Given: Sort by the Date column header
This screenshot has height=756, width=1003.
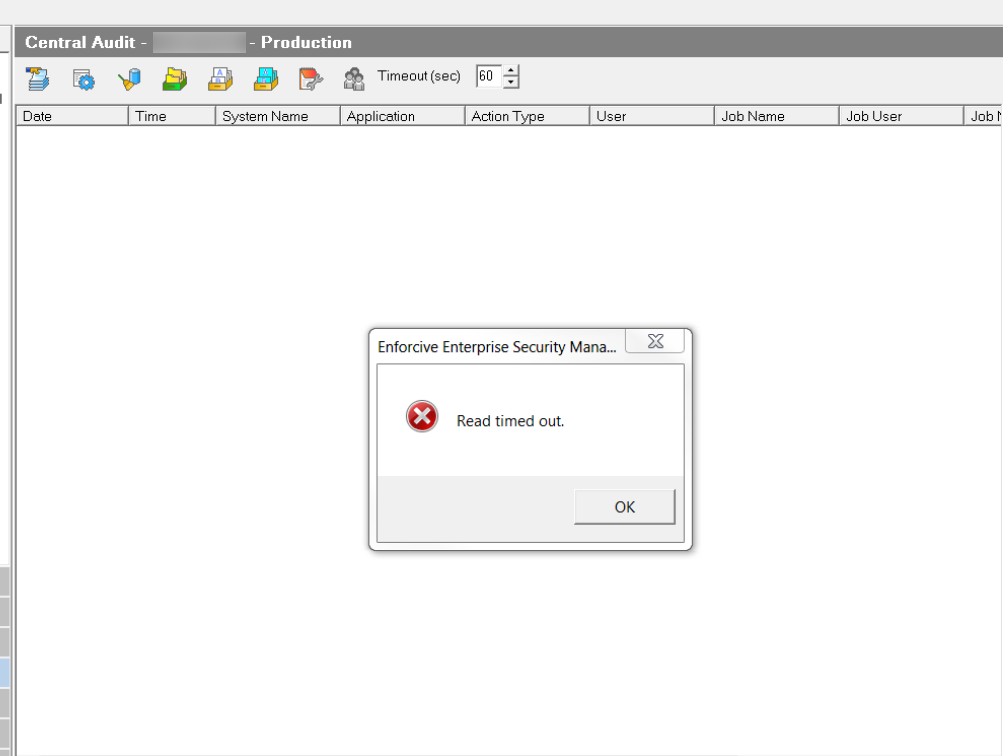Looking at the screenshot, I should coord(72,116).
